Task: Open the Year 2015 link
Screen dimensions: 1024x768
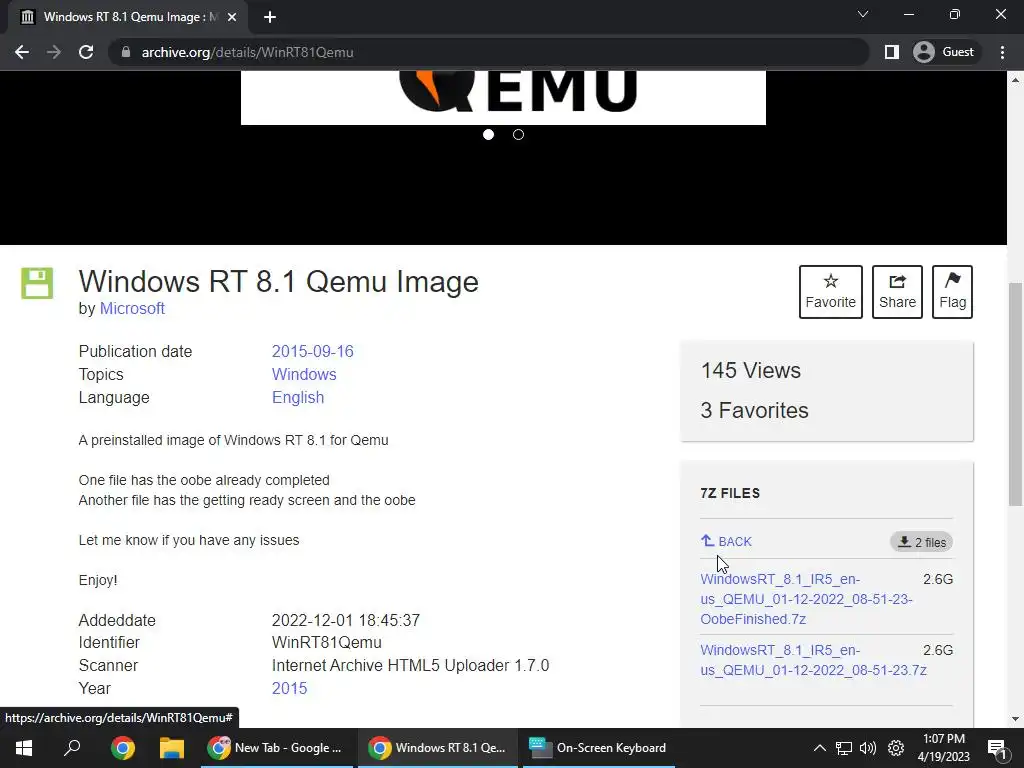Action: 289,688
